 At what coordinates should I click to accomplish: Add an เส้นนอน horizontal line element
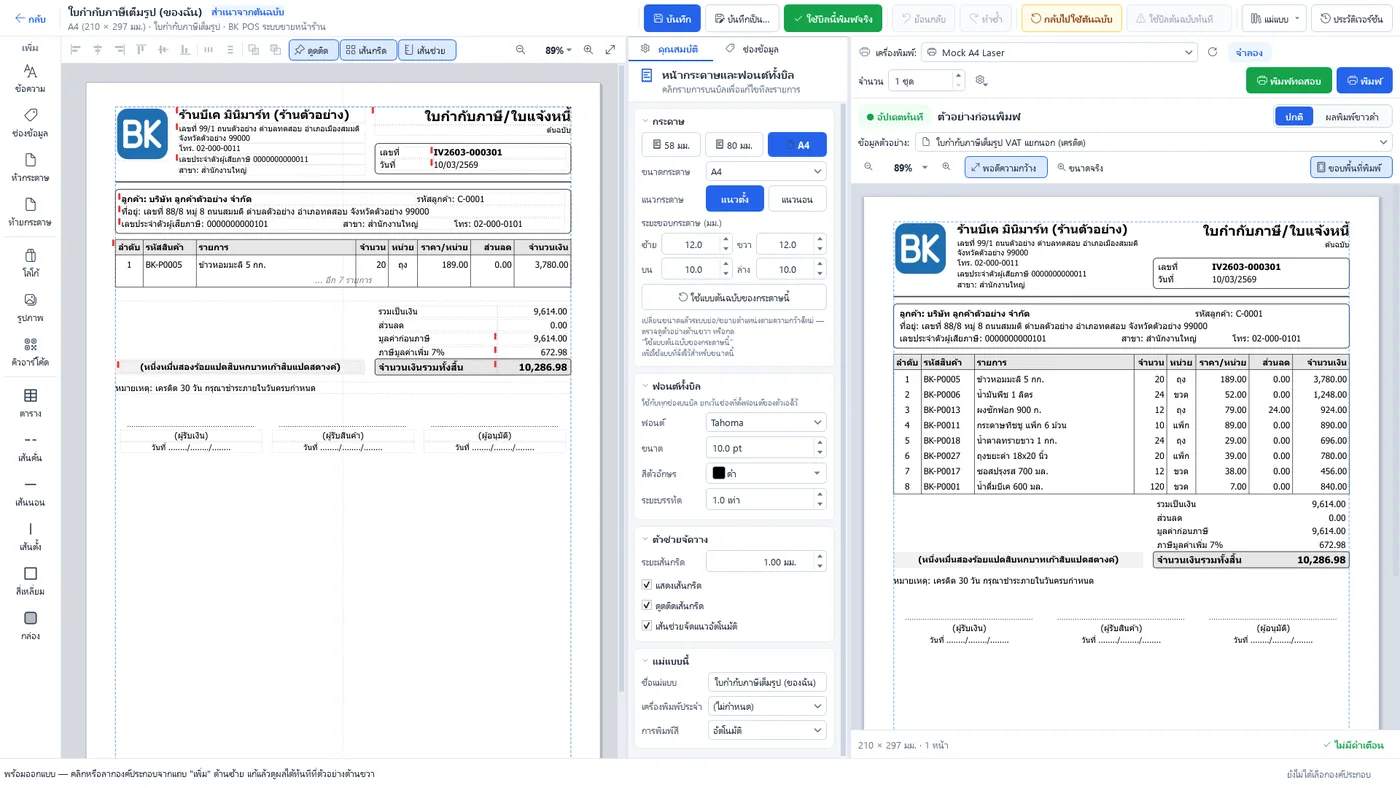click(x=30, y=492)
